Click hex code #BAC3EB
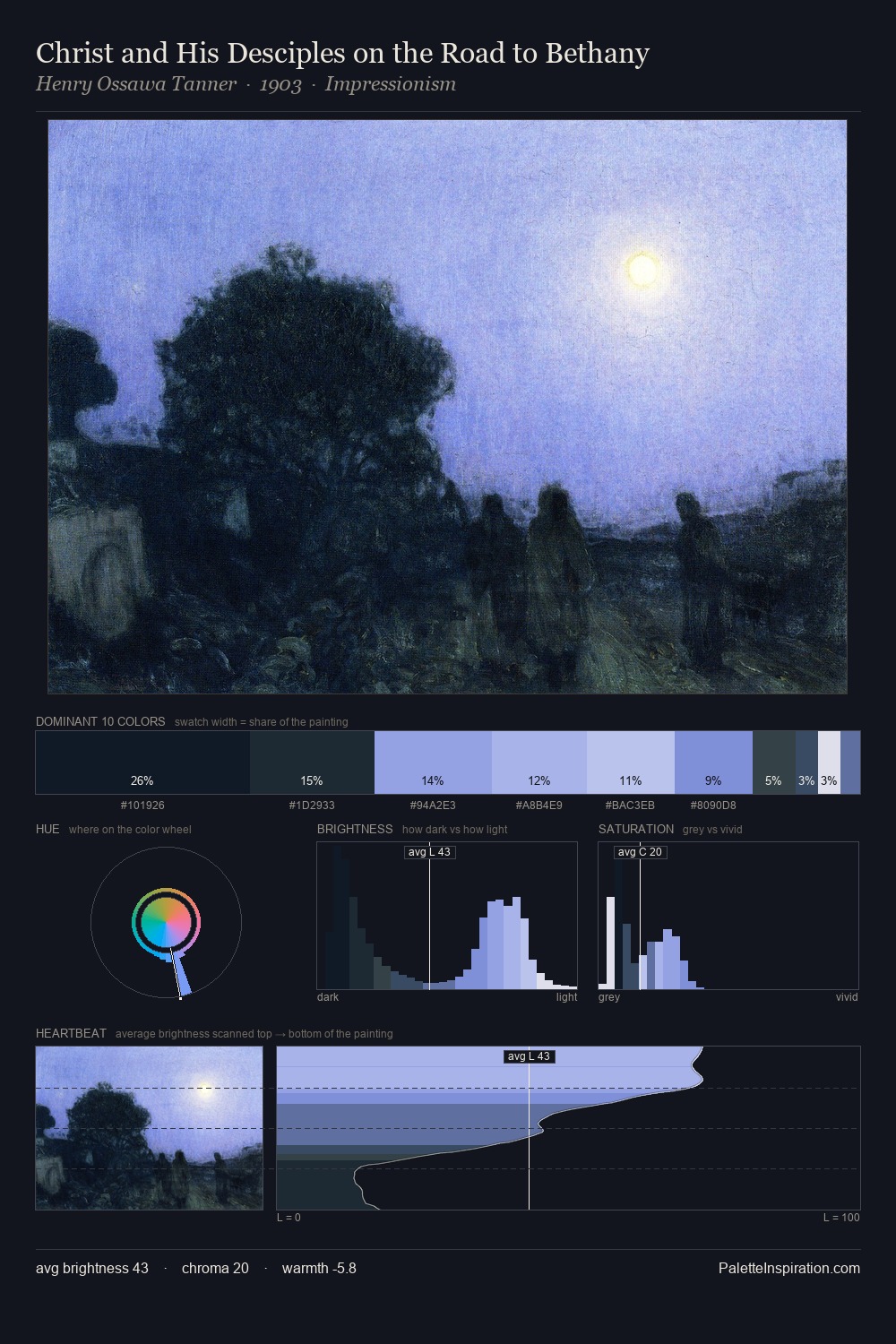896x1344 pixels. click(630, 806)
